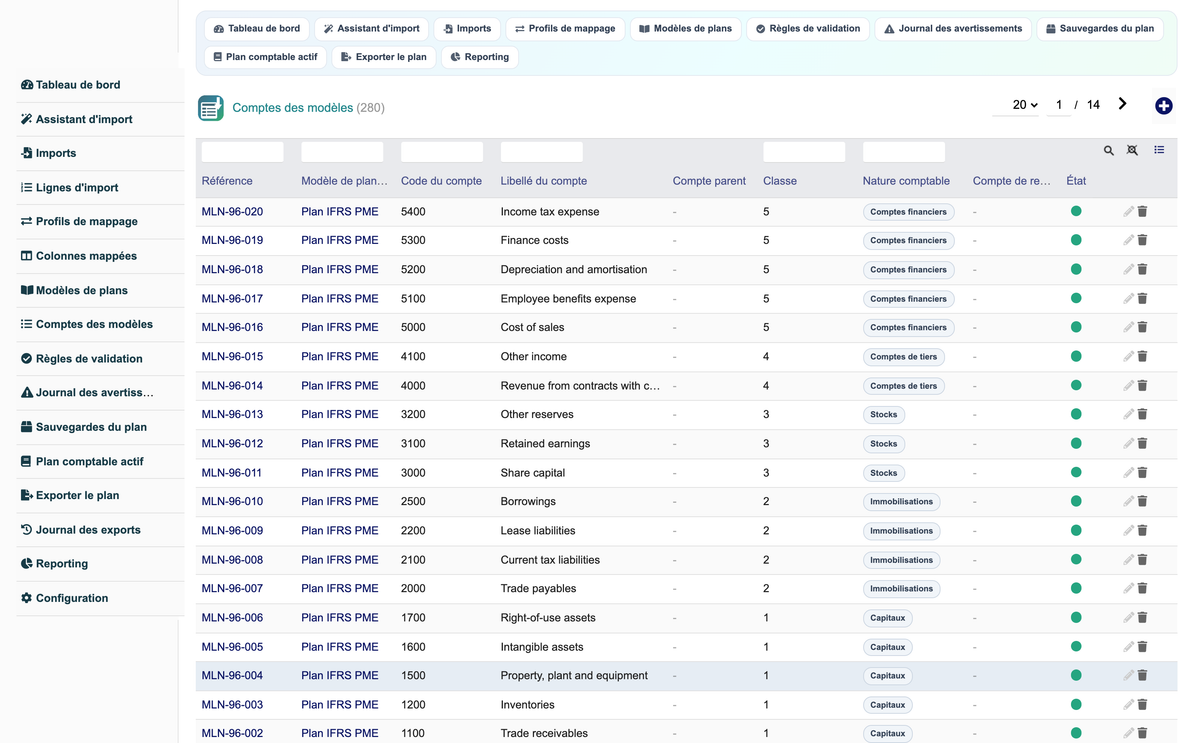Screen dimensions: 1200x743
Task: Open Règles de validation tab in top bar
Action: tap(807, 29)
